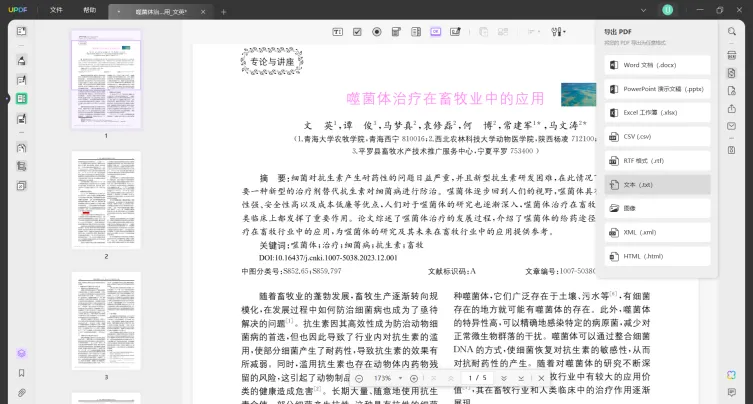Image resolution: width=753 pixels, height=404 pixels.
Task: Open search in the right sidebar
Action: coord(731,31)
